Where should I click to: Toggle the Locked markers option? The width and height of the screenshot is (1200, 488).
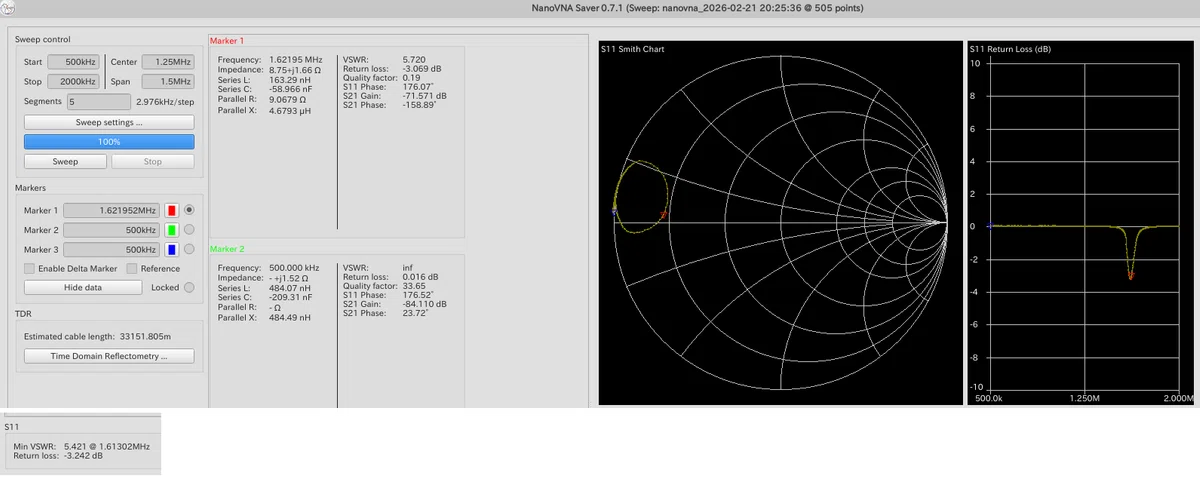tap(189, 287)
